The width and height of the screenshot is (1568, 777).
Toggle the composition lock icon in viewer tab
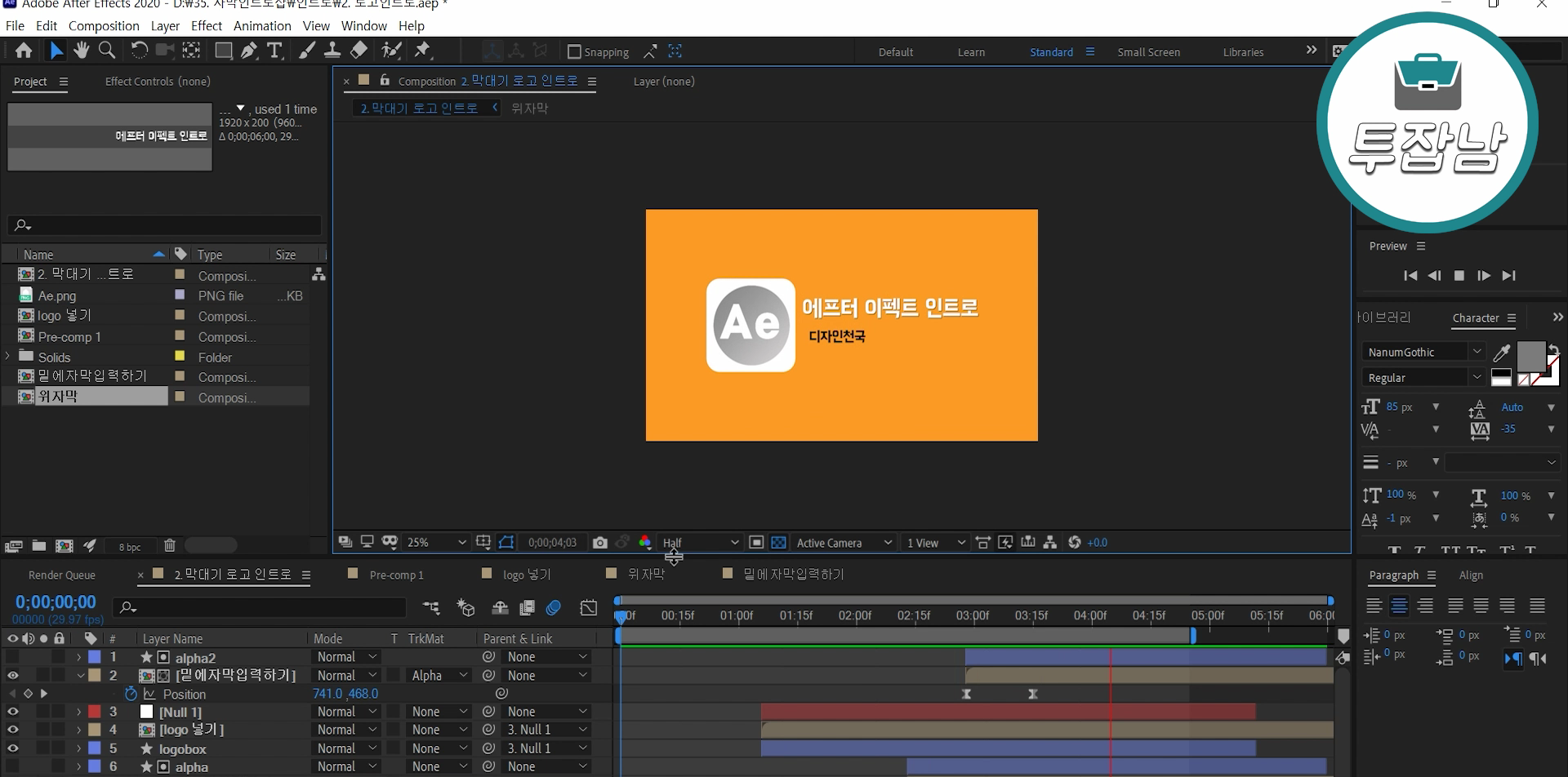[x=385, y=80]
